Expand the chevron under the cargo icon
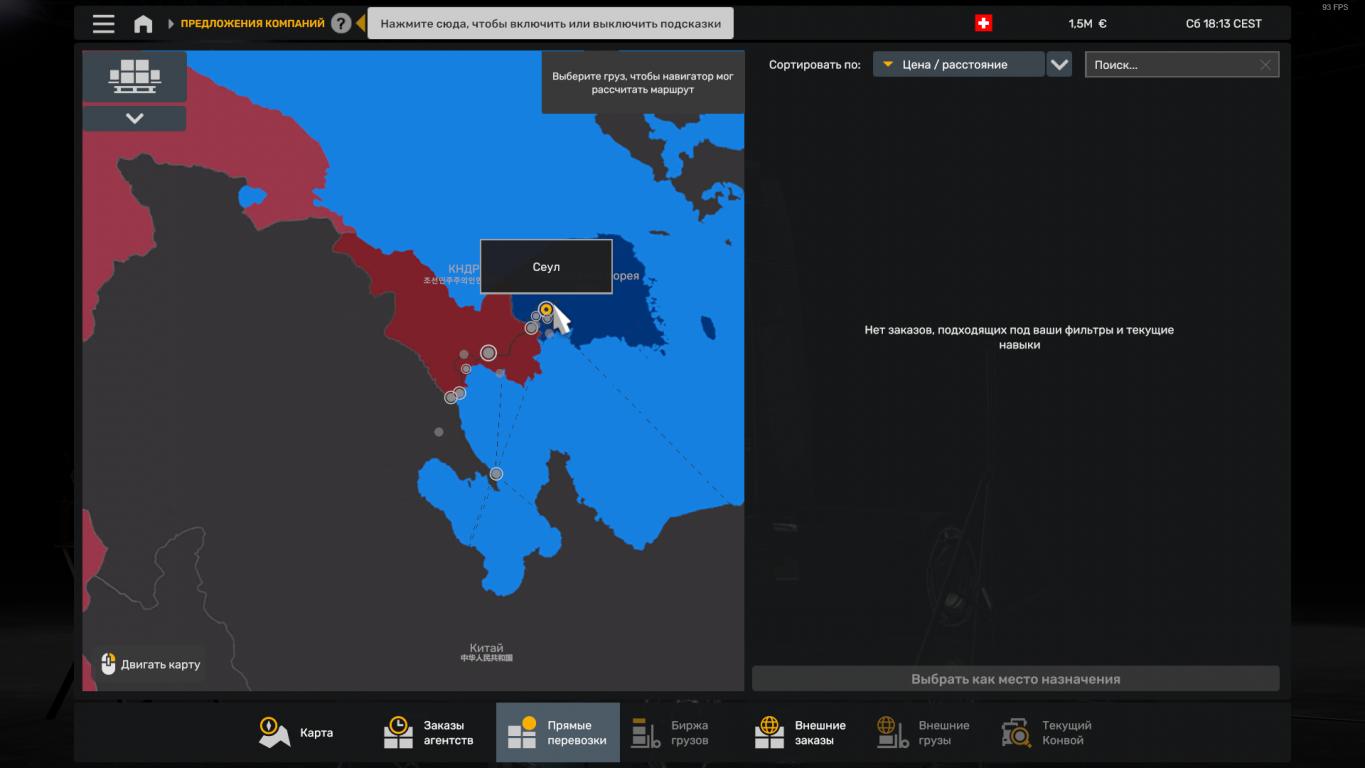 coord(134,119)
